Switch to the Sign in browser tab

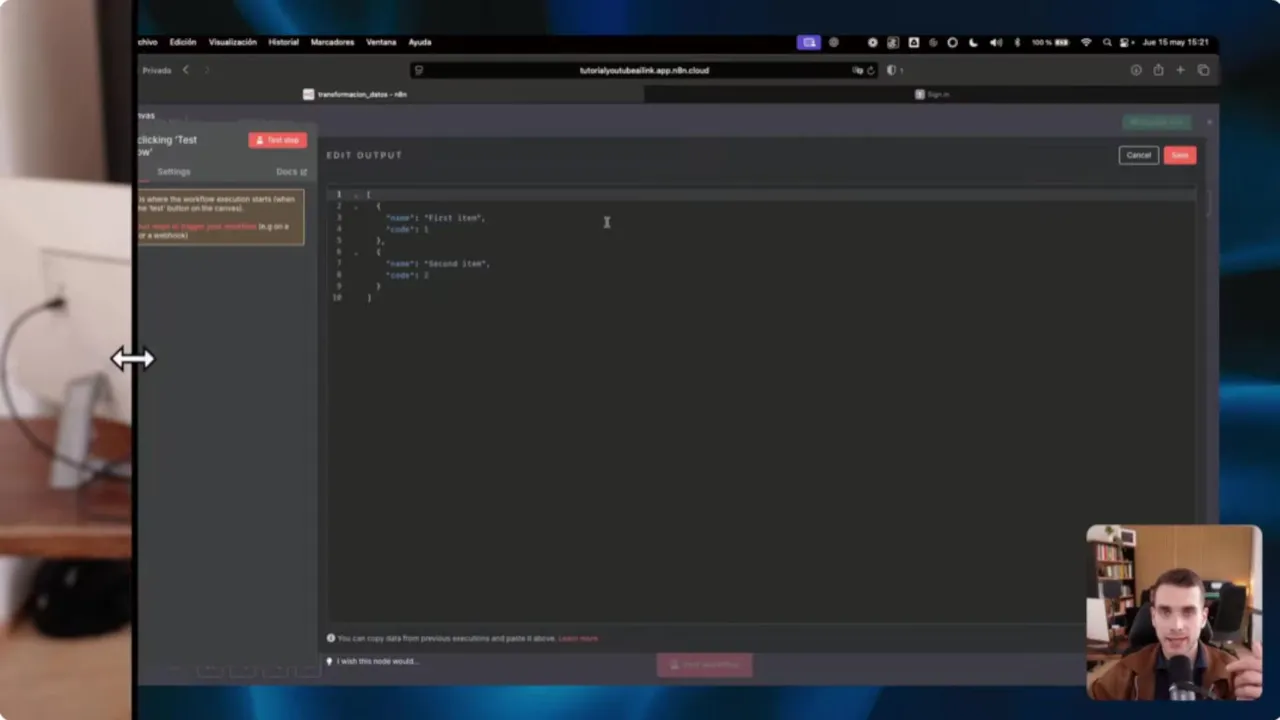point(932,94)
